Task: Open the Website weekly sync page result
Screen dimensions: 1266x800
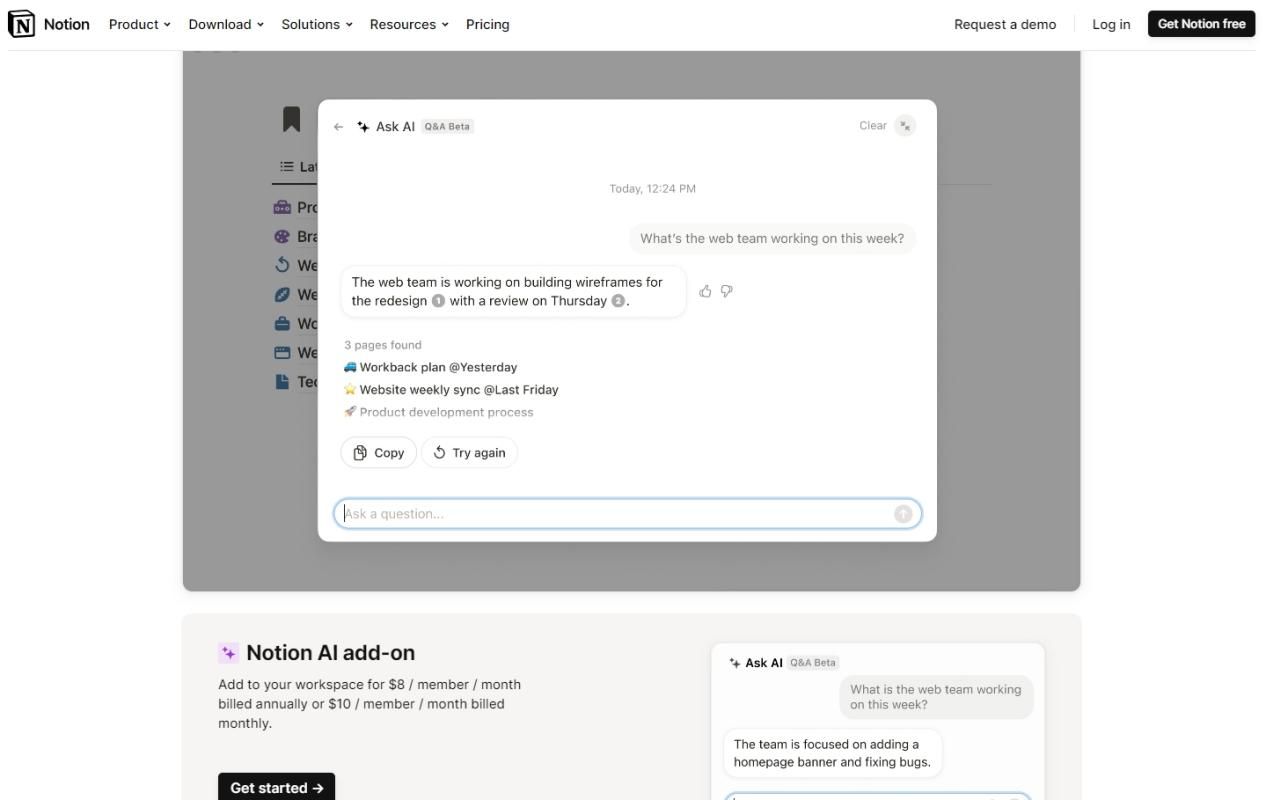Action: click(x=451, y=390)
